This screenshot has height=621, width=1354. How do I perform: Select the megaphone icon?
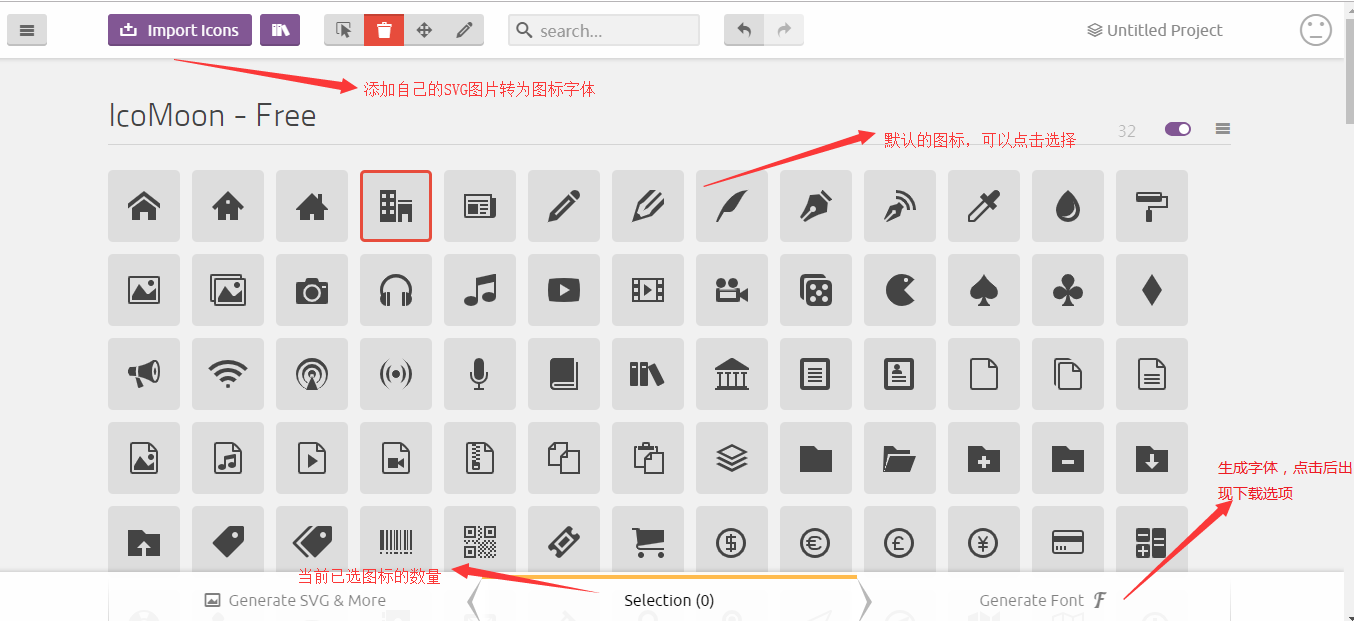(144, 374)
